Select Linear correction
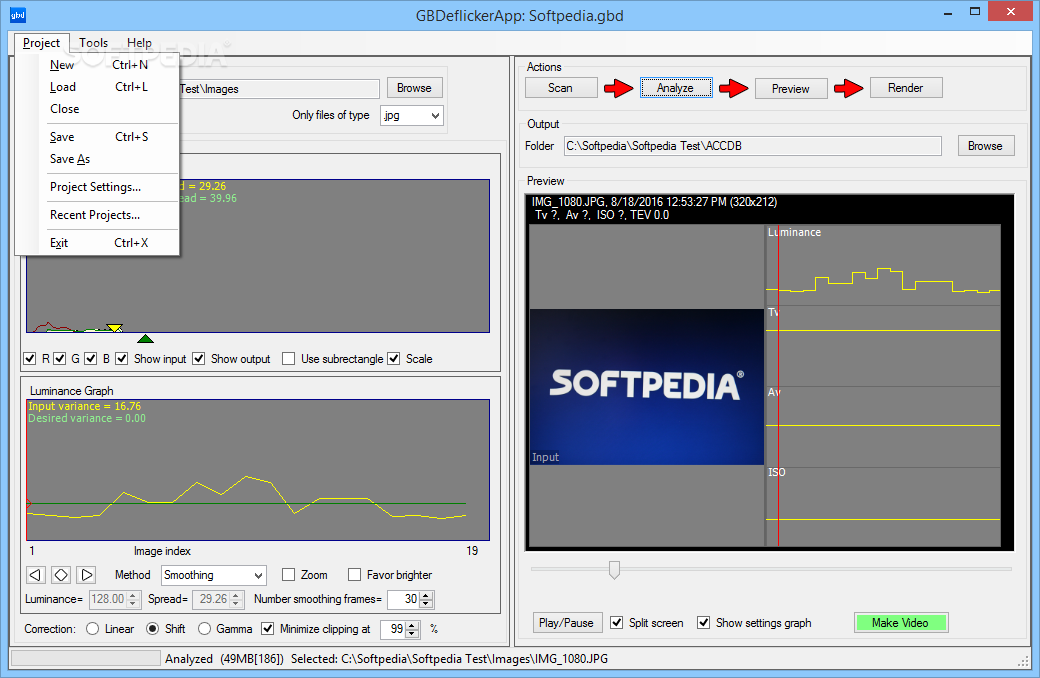 [x=92, y=628]
